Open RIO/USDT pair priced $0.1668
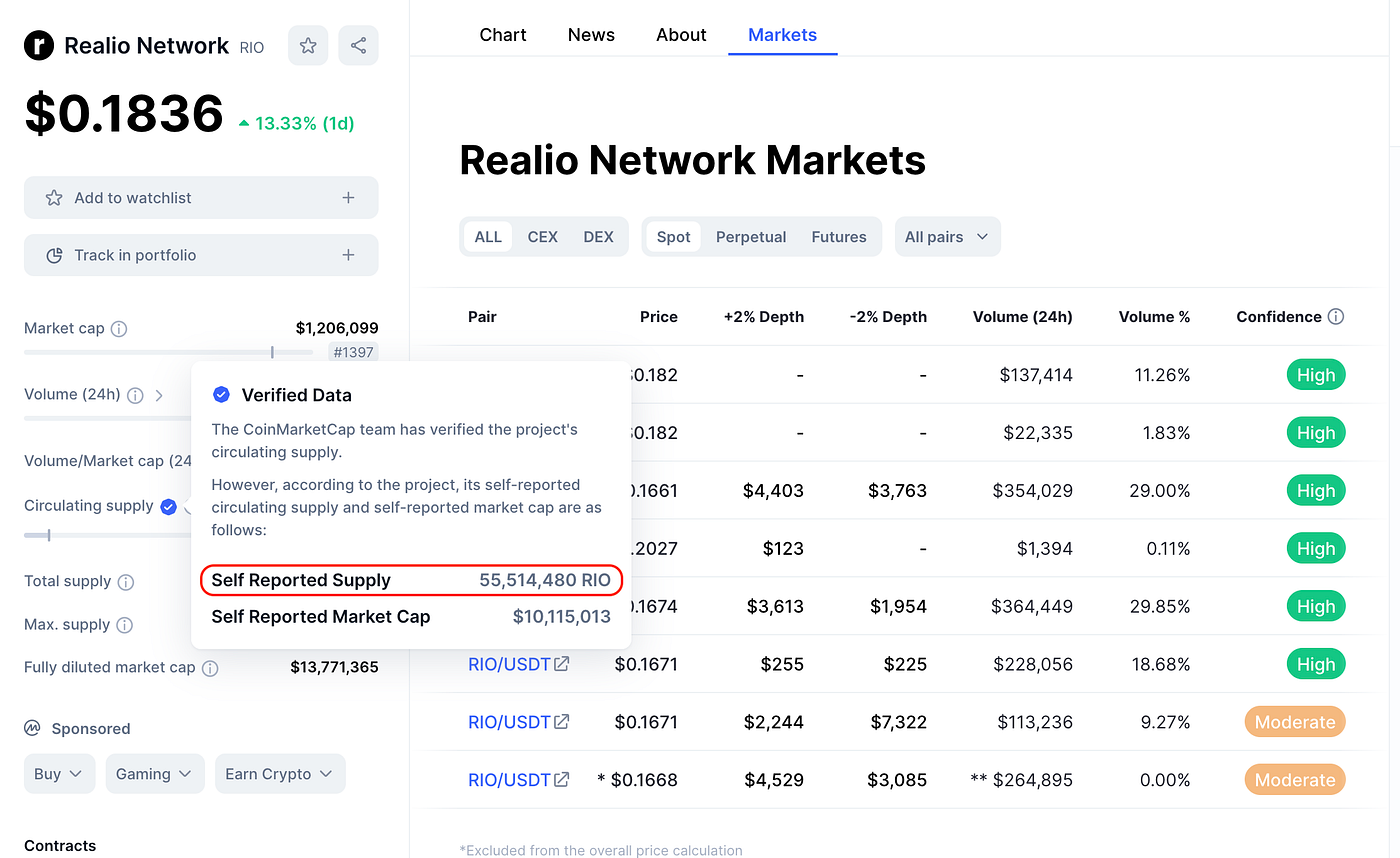 tap(509, 780)
